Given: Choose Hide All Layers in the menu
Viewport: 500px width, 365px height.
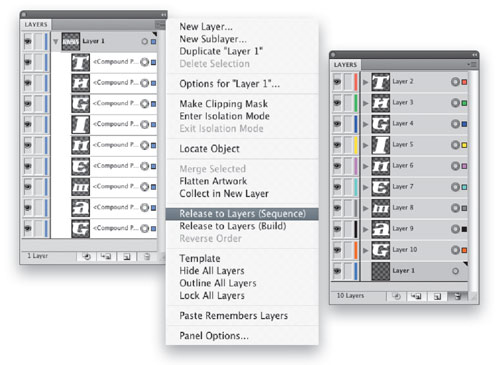Looking at the screenshot, I should tap(242, 271).
